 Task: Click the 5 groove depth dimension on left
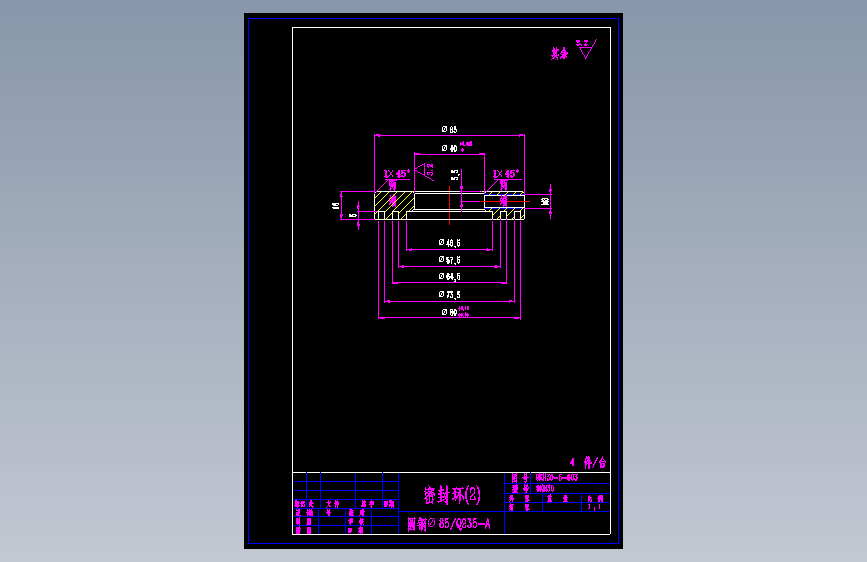click(353, 215)
